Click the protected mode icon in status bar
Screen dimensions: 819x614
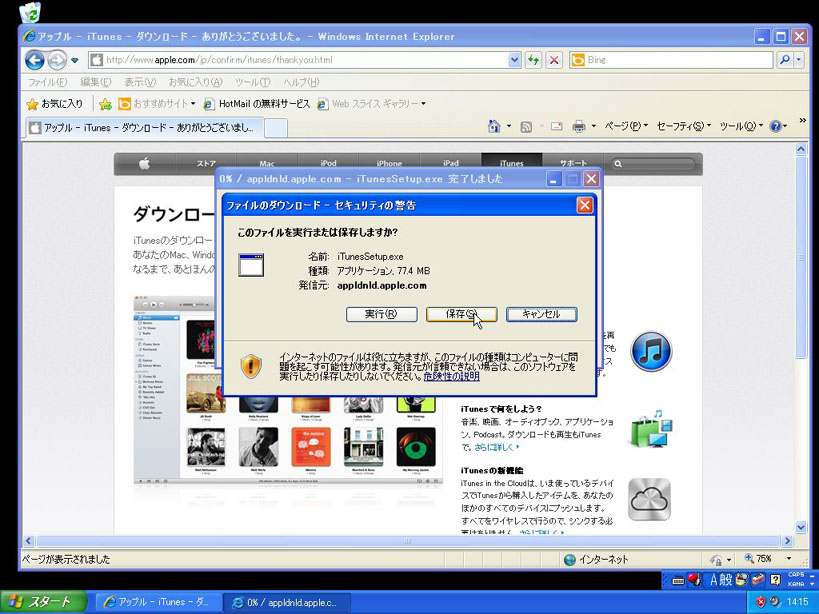(x=716, y=559)
